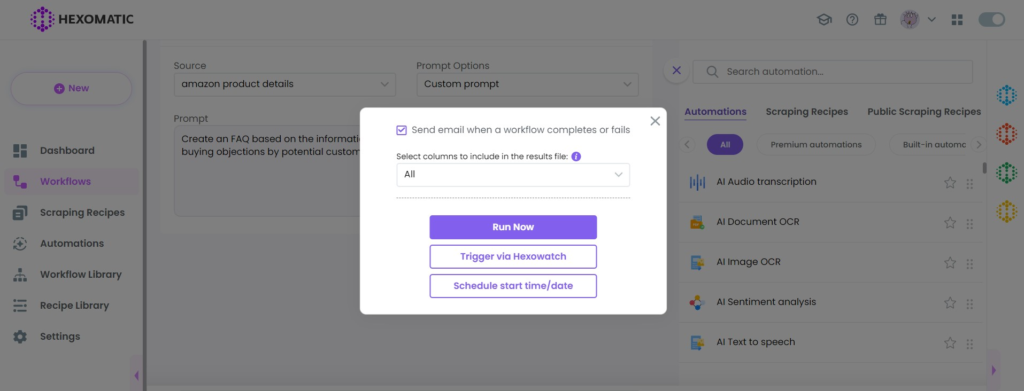Click the gift box icon

point(880,20)
